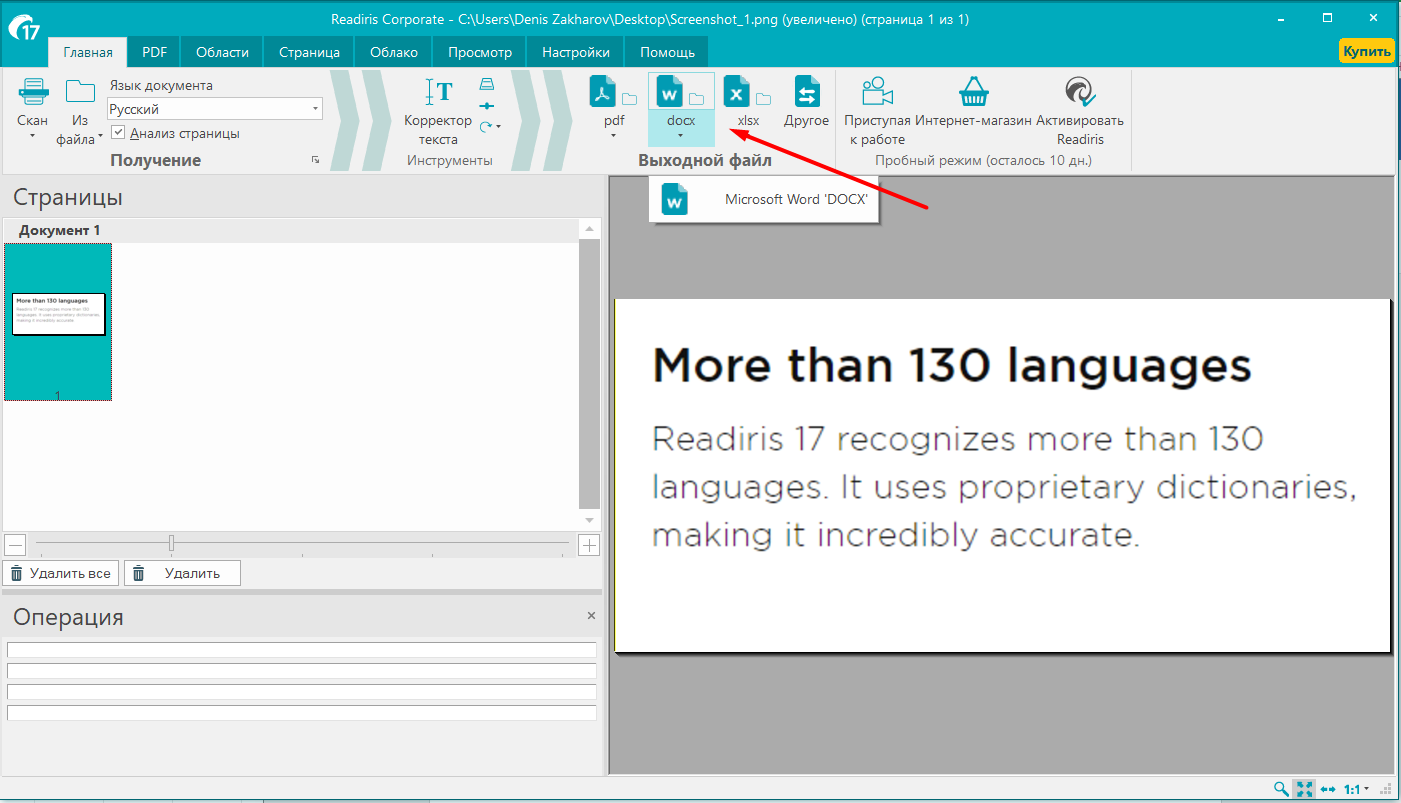Viewport: 1401px width, 803px height.
Task: Click the plus button of thumbnail zoom
Action: point(589,545)
